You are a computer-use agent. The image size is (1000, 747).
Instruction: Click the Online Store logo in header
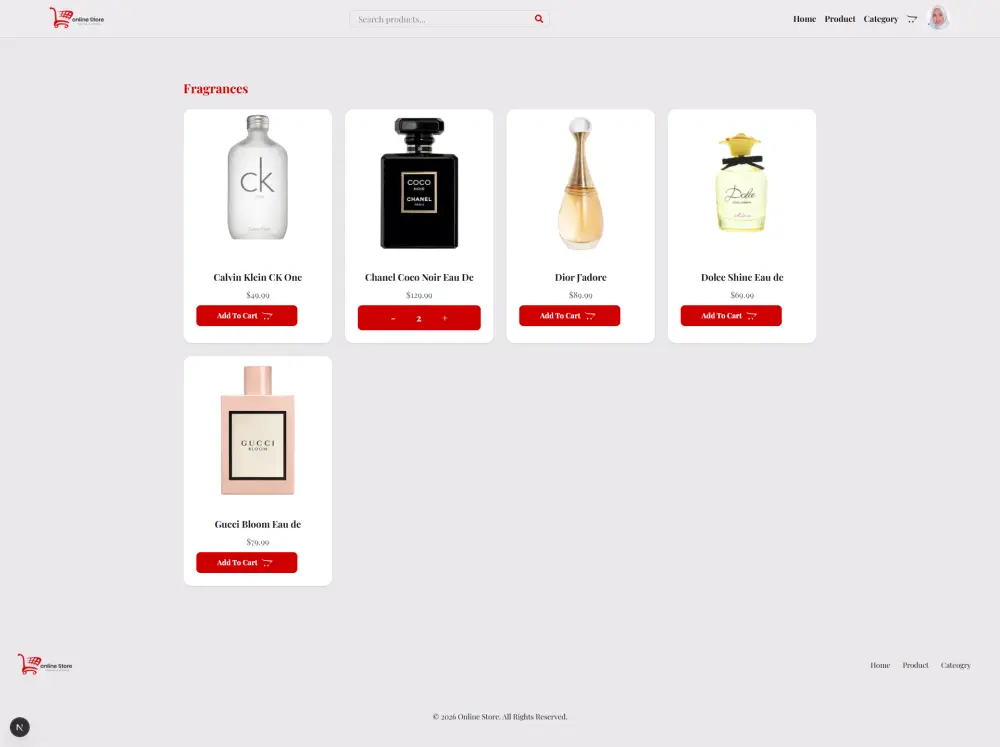point(77,18)
